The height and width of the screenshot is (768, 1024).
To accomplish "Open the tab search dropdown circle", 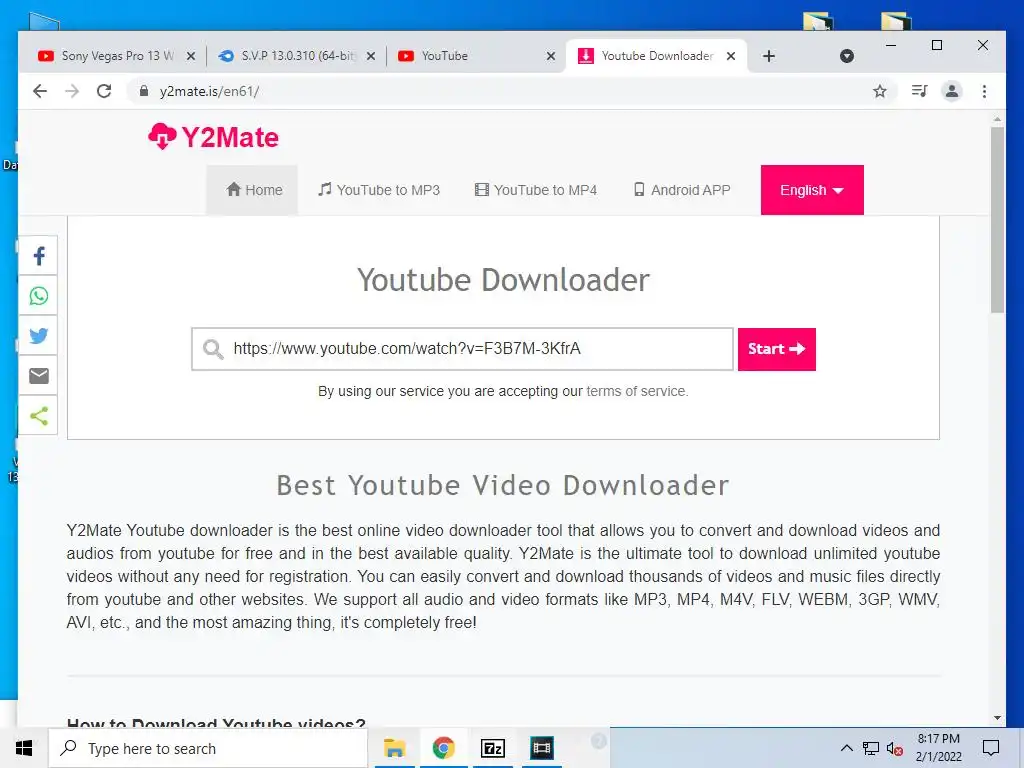I will [846, 56].
